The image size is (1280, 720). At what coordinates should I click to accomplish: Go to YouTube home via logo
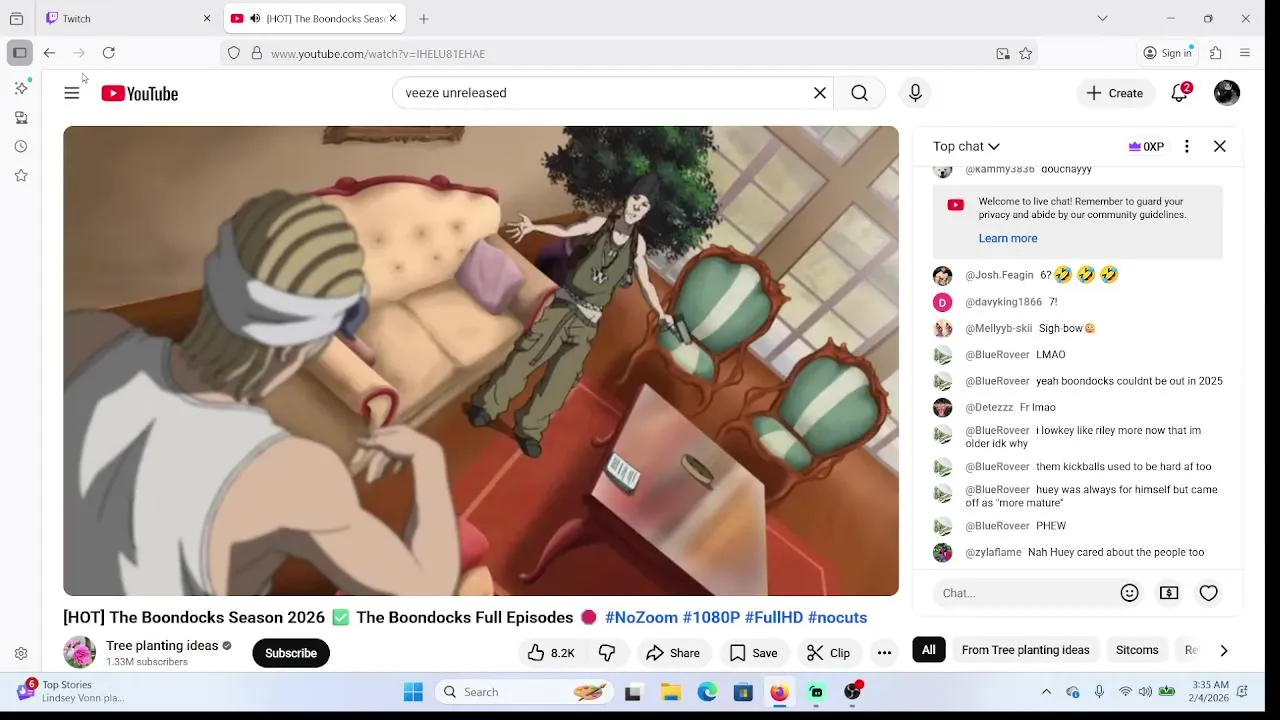click(140, 93)
